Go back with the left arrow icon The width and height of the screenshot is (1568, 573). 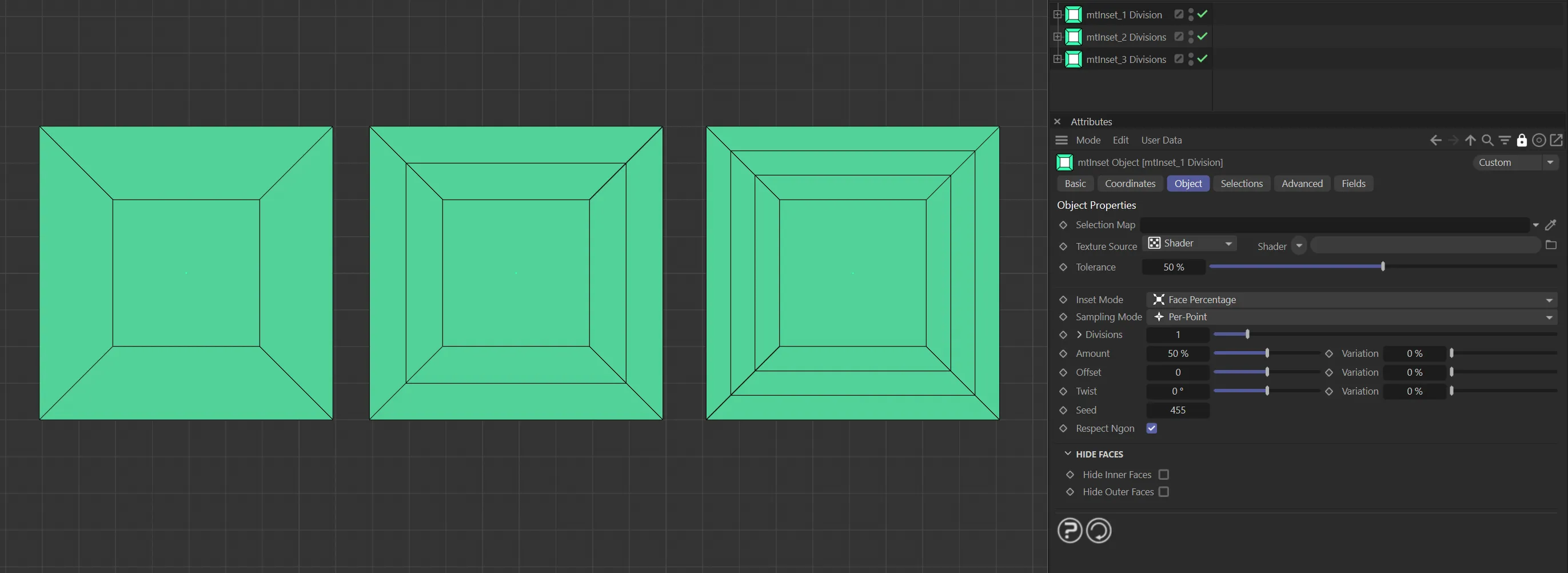[1435, 141]
